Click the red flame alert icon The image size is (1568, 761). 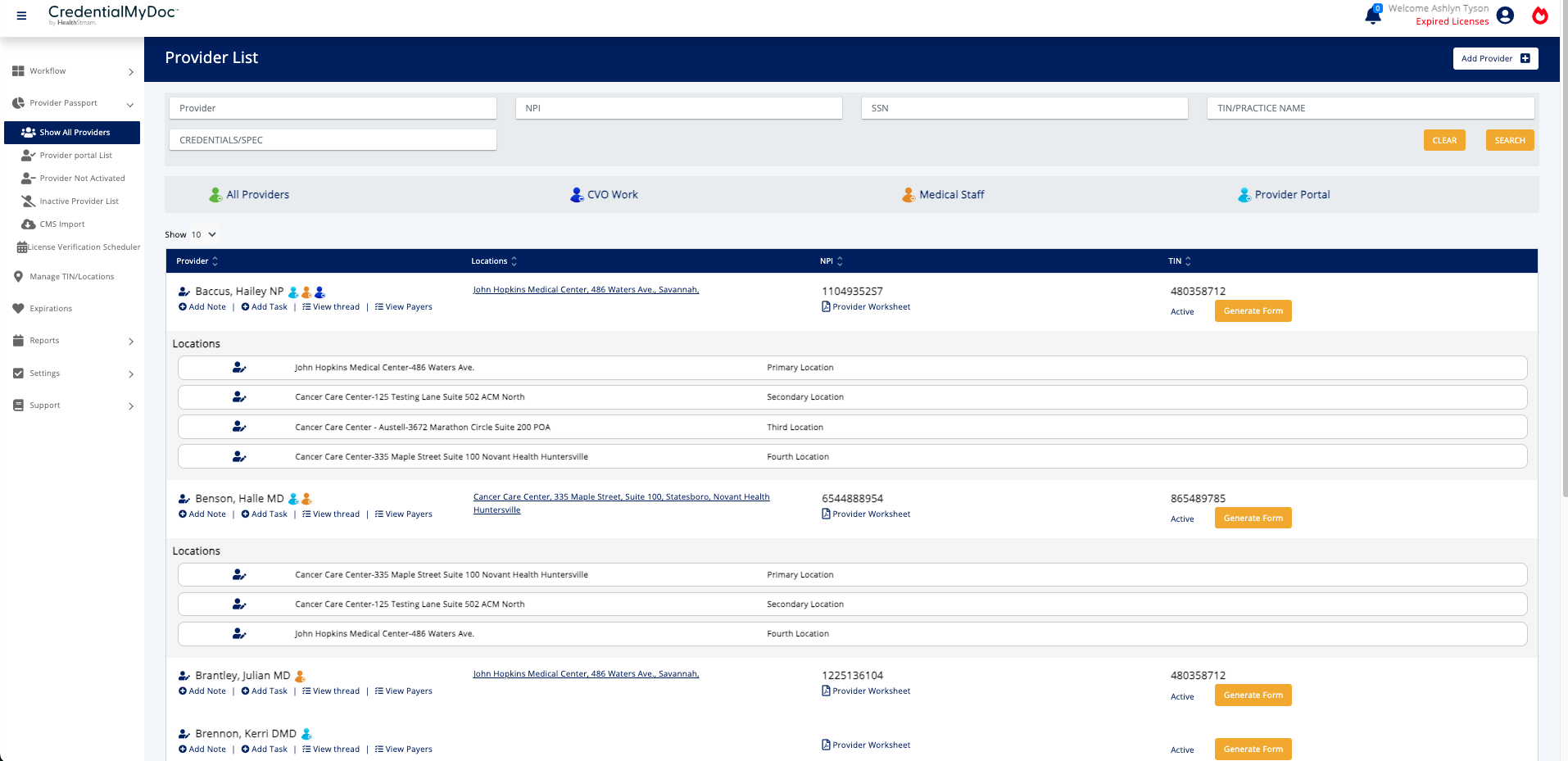click(1540, 16)
